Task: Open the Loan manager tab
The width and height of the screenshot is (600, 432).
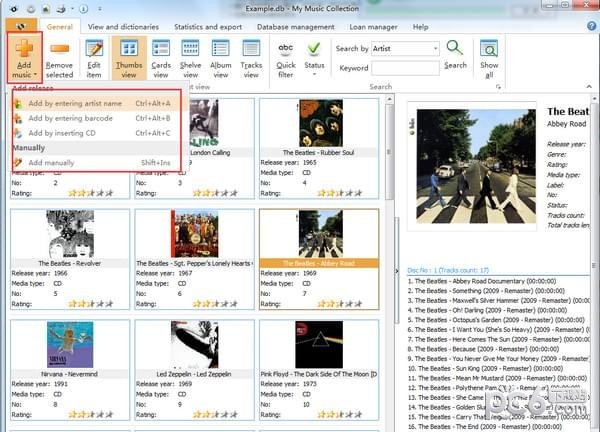Action: pos(373,27)
